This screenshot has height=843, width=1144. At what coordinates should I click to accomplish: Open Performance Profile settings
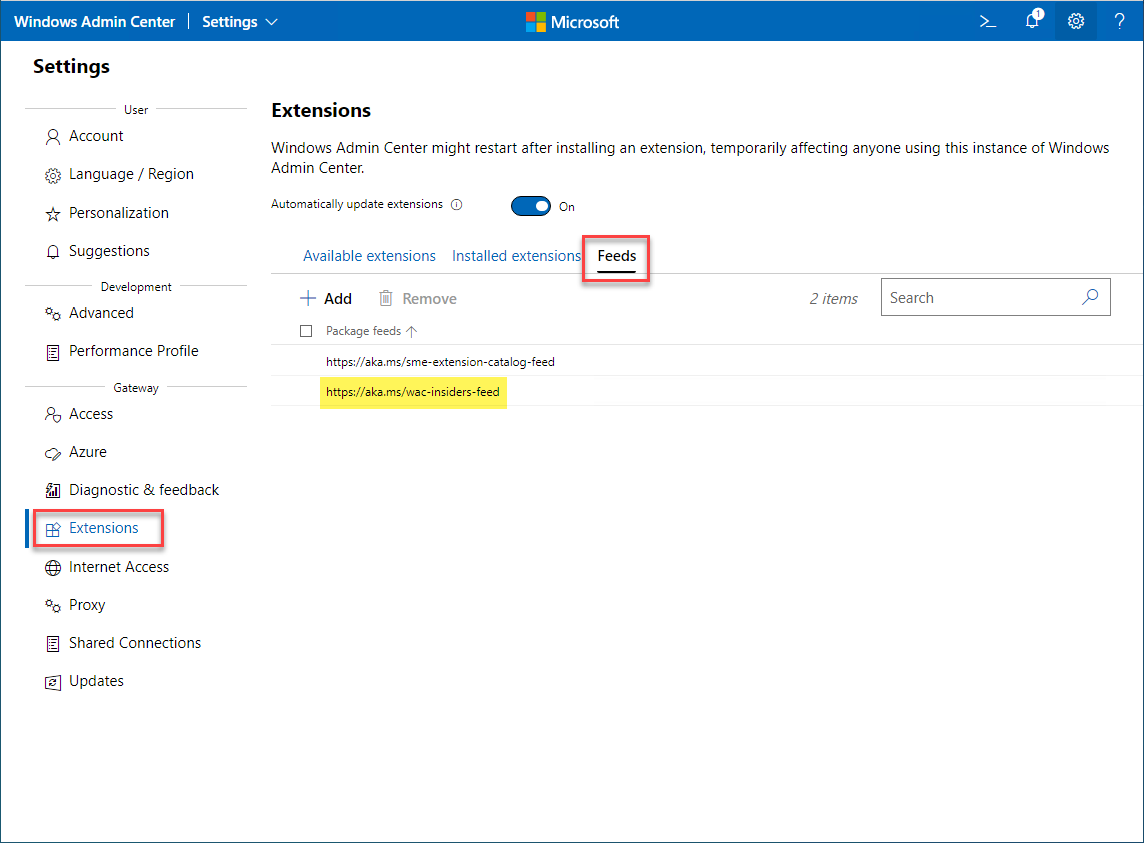coord(134,350)
